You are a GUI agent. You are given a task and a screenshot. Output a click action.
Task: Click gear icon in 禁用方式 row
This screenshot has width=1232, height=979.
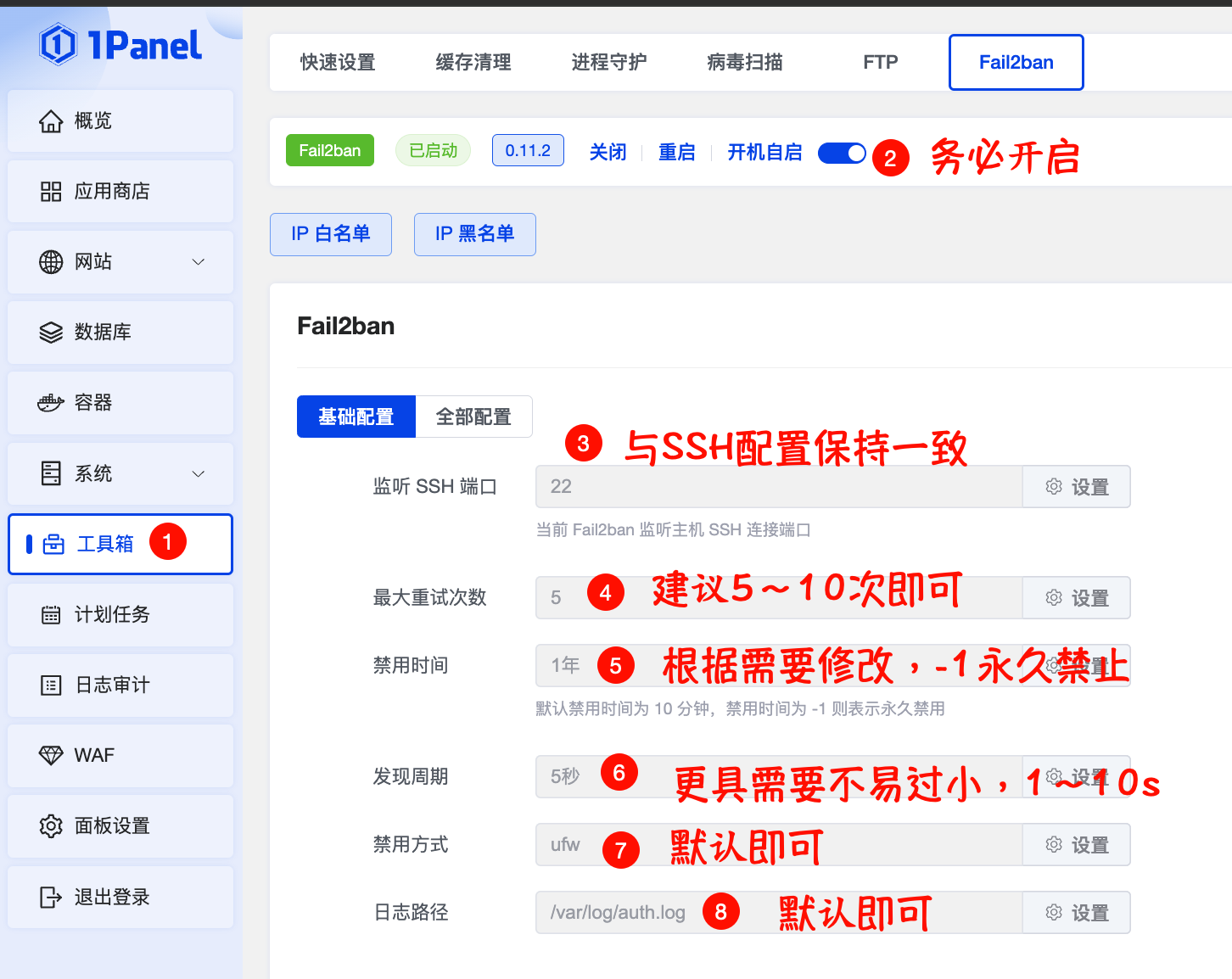[1054, 845]
